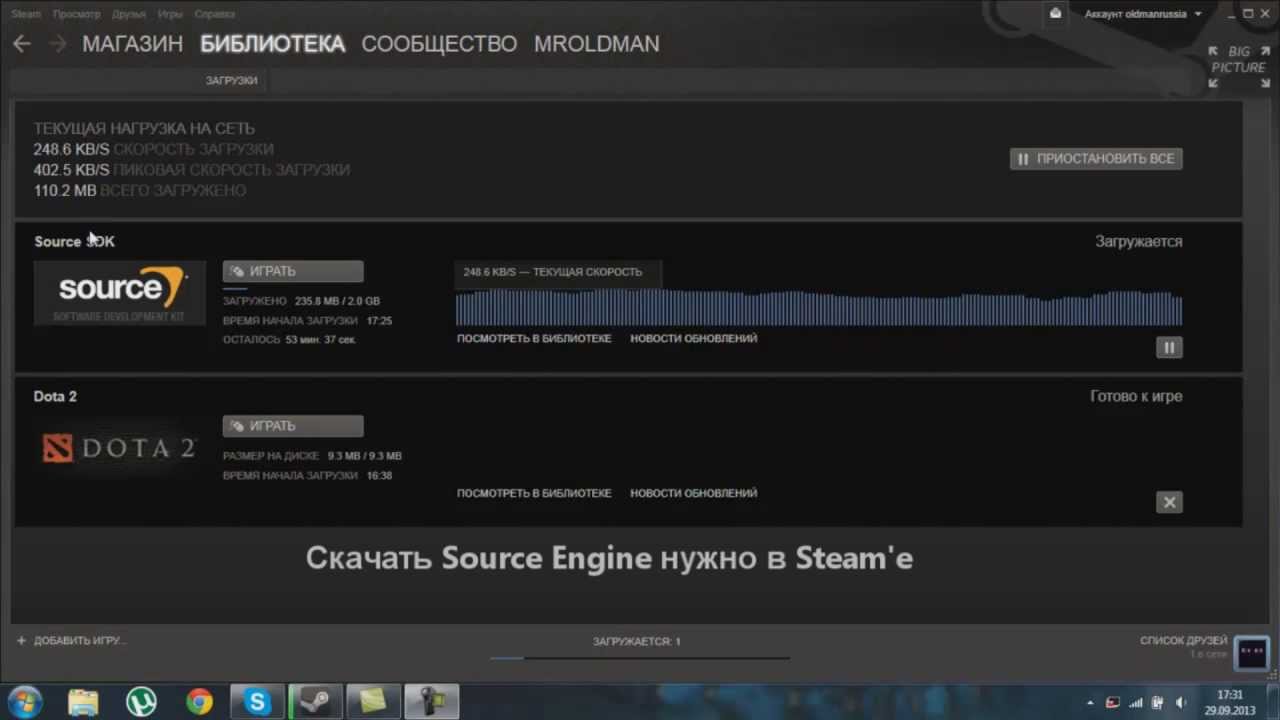Open the tray flag icon
Image resolution: width=1280 pixels, height=720 pixels.
1114,703
